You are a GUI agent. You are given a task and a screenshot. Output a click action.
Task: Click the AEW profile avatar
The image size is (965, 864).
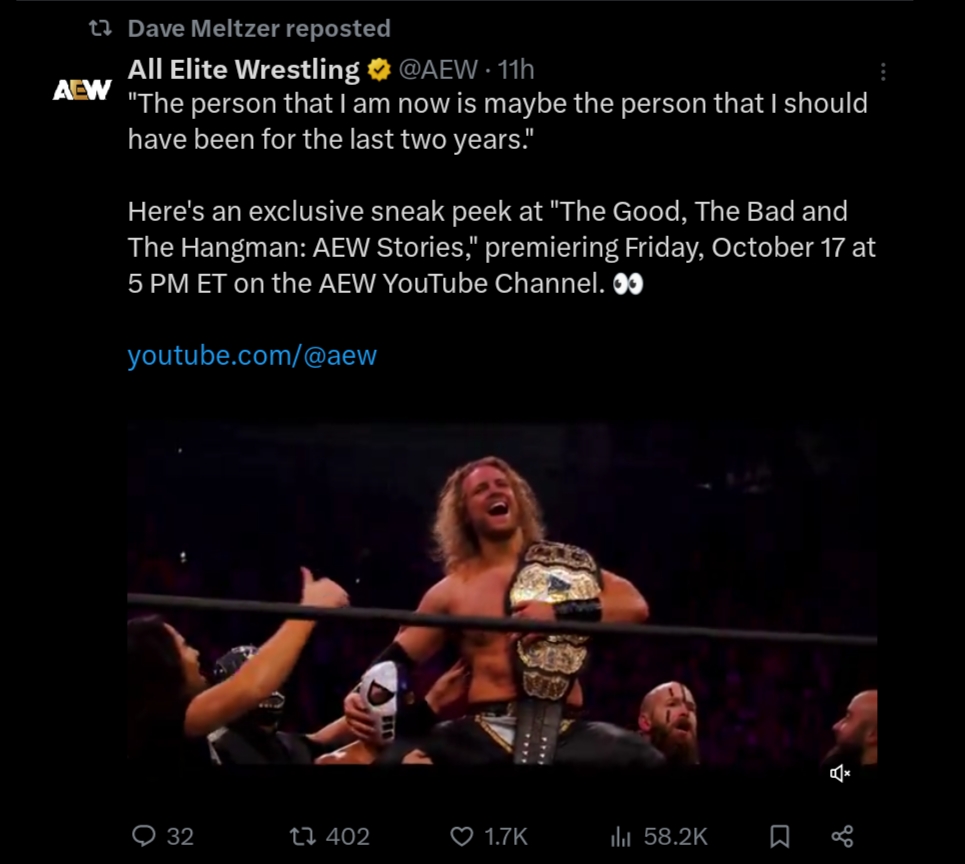[x=82, y=90]
